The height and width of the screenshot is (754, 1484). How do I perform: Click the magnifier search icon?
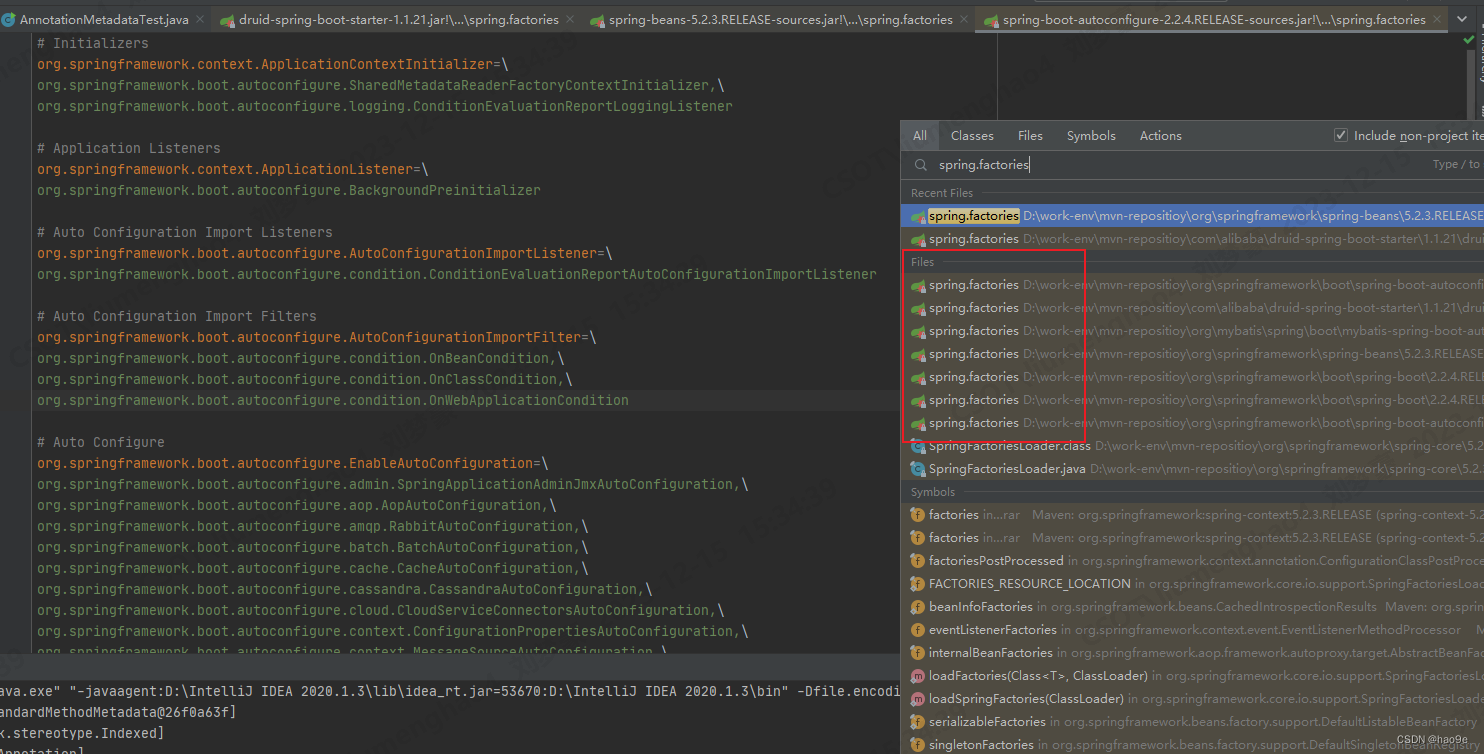(920, 165)
